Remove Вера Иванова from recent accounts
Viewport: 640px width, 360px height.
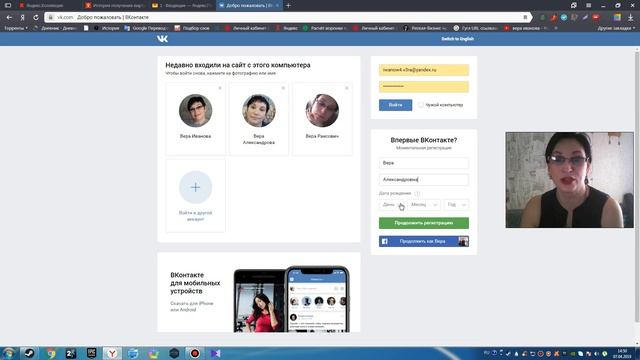coord(220,88)
